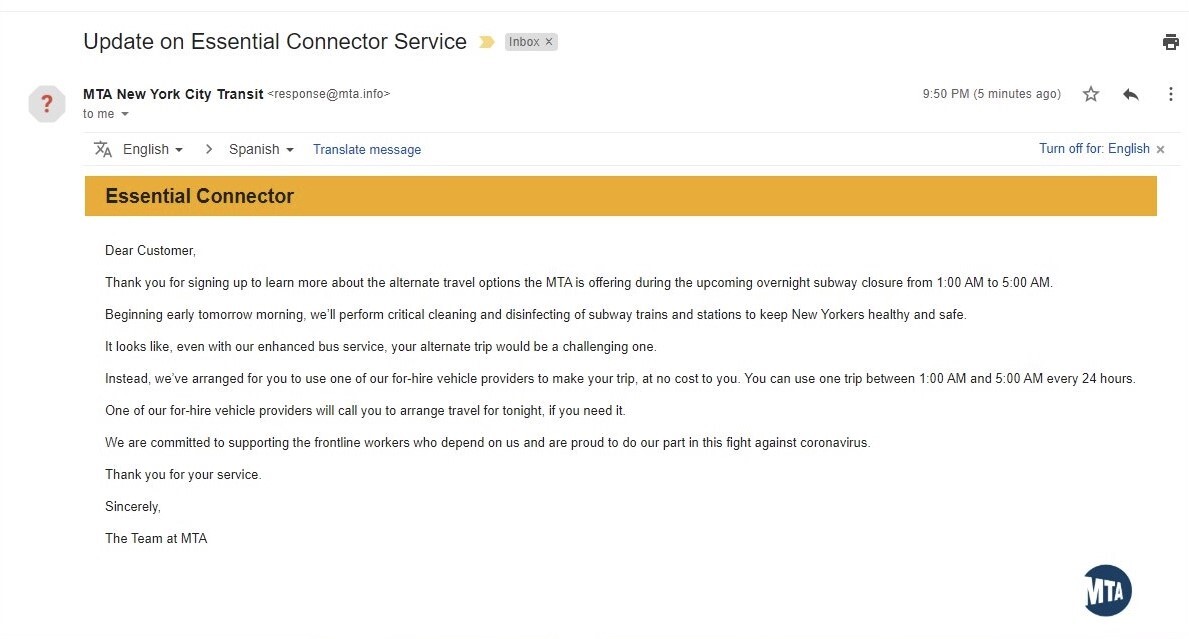1189x639 pixels.
Task: Click the translate language icon
Action: (x=103, y=149)
